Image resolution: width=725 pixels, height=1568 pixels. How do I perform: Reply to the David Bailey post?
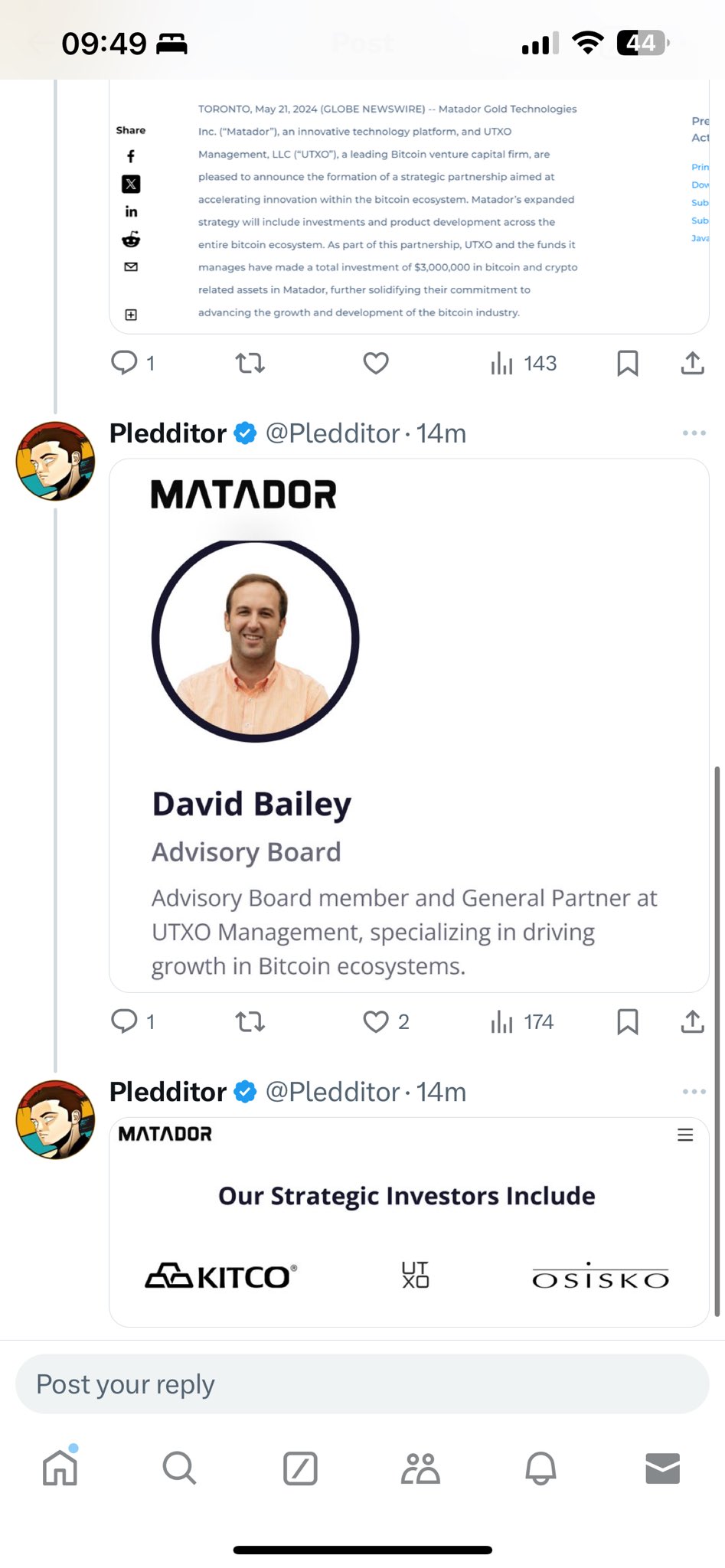tap(124, 1021)
